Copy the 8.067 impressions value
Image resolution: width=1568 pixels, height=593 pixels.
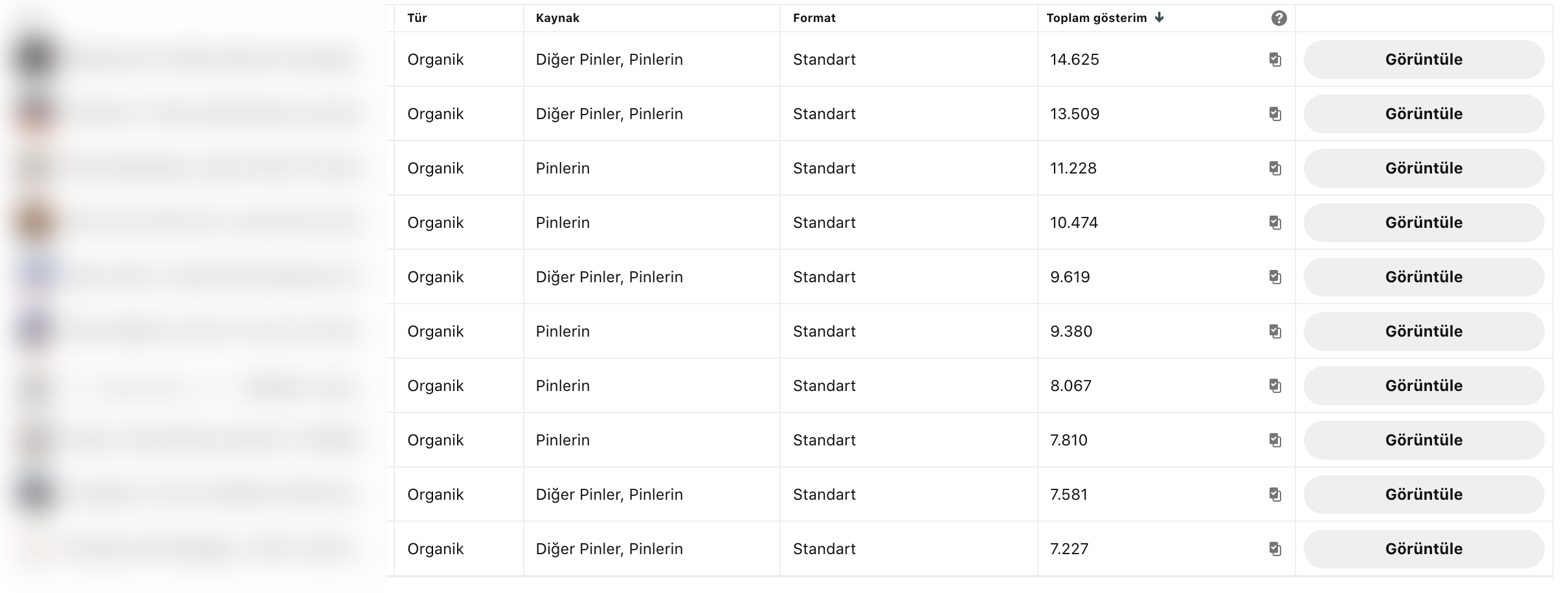1275,386
